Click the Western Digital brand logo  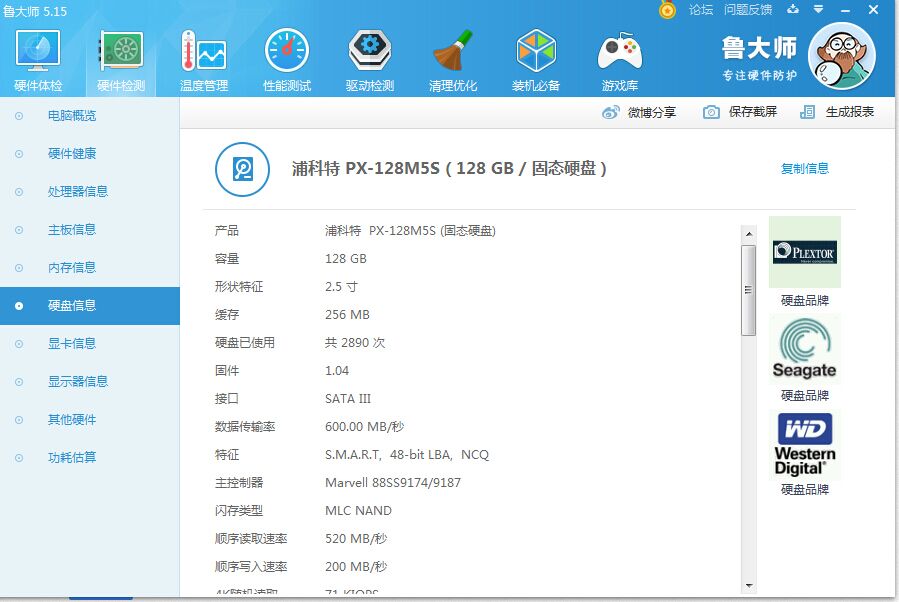pyautogui.click(x=804, y=444)
